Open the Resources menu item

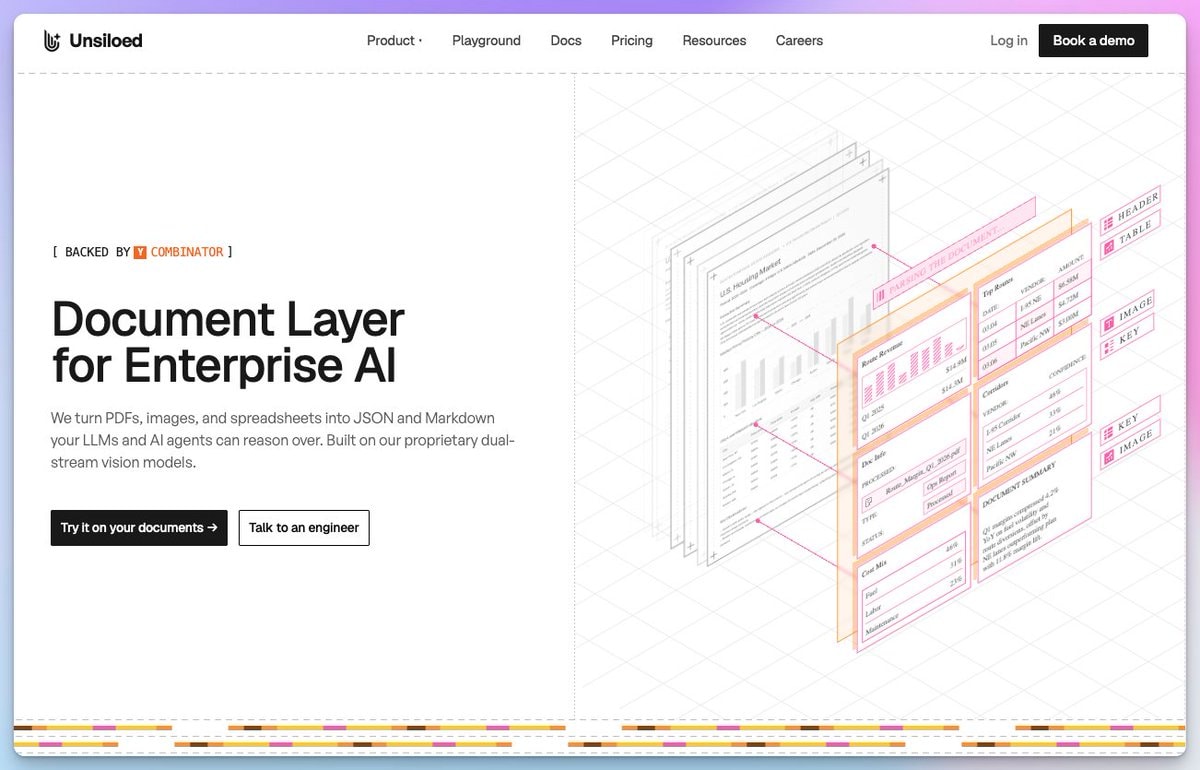(714, 41)
